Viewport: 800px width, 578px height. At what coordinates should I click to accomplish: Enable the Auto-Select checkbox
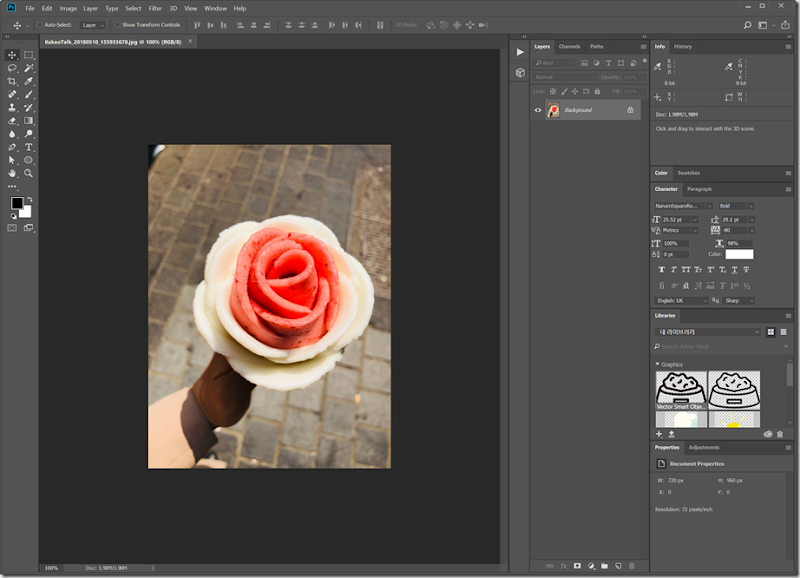(x=39, y=24)
